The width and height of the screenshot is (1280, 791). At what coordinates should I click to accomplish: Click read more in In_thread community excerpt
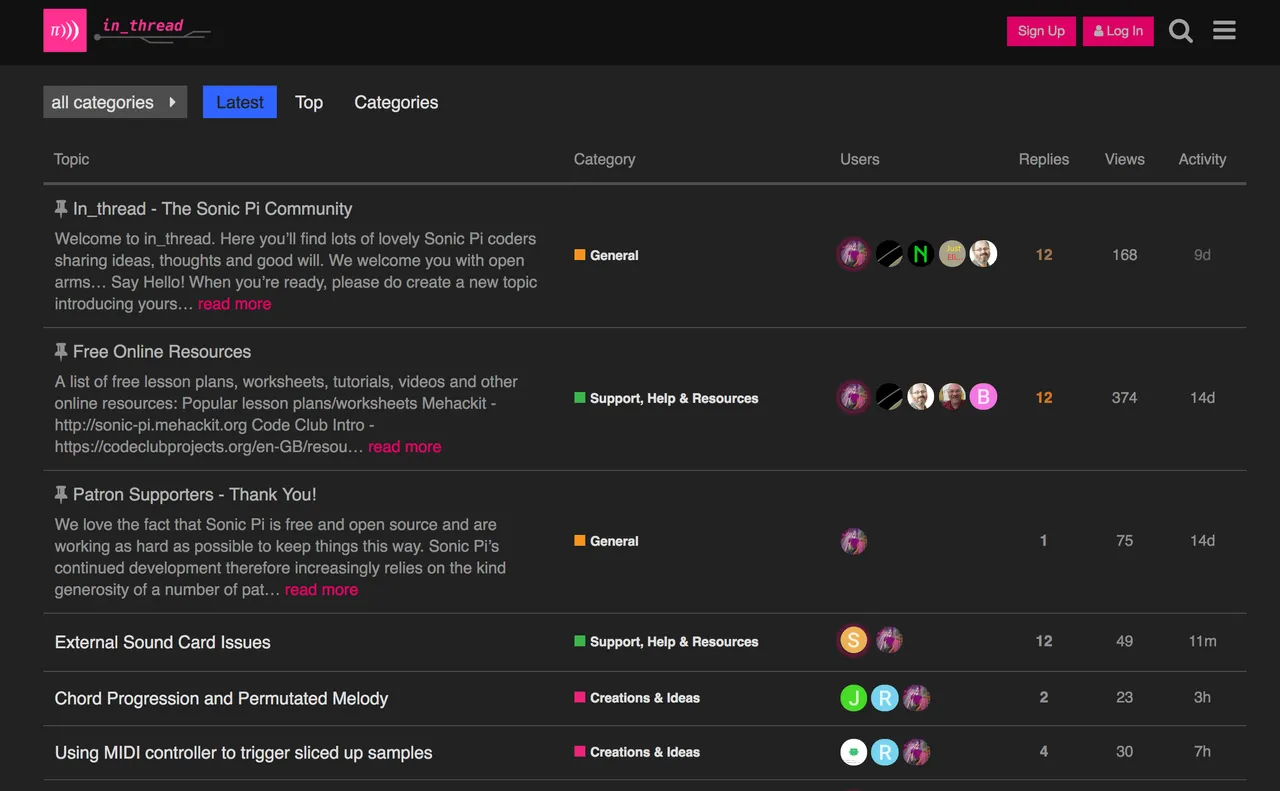[x=234, y=304]
